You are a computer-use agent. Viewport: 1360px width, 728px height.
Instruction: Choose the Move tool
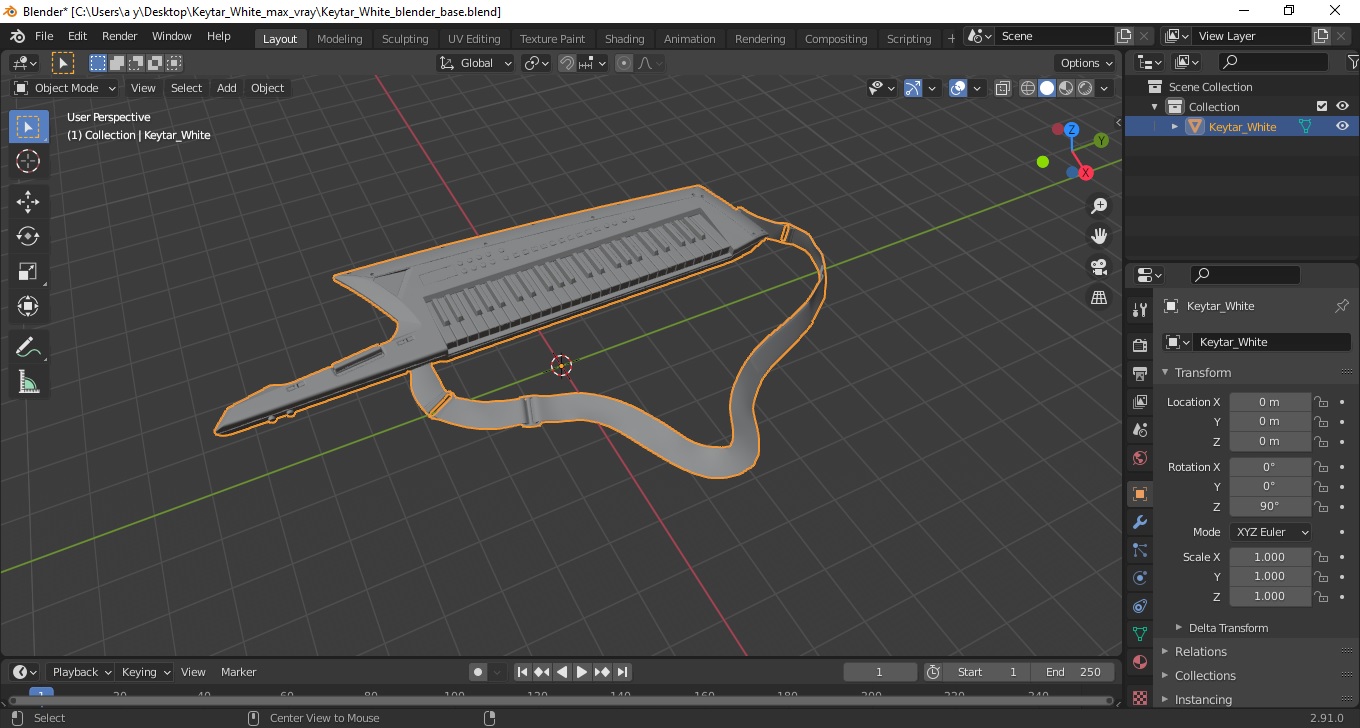(28, 202)
